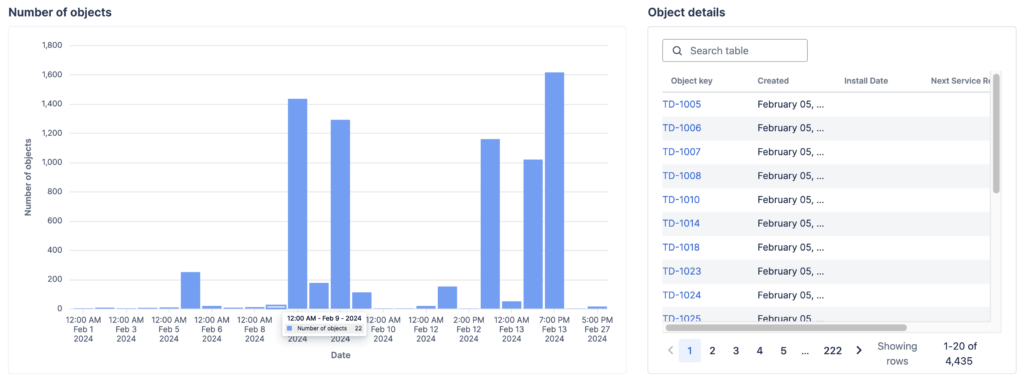Click the '12:00 AM Feb 1 2024' axis label

tap(84, 329)
